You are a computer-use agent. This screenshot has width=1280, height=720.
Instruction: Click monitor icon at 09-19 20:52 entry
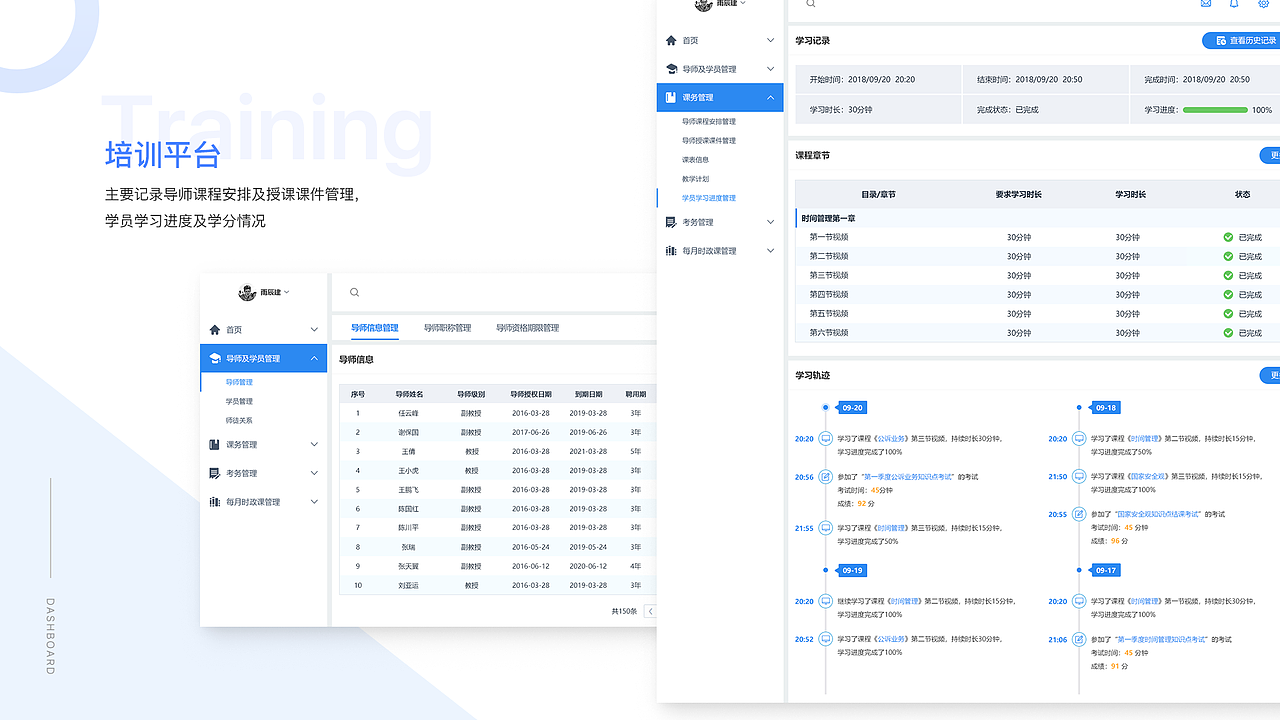pyautogui.click(x=826, y=639)
